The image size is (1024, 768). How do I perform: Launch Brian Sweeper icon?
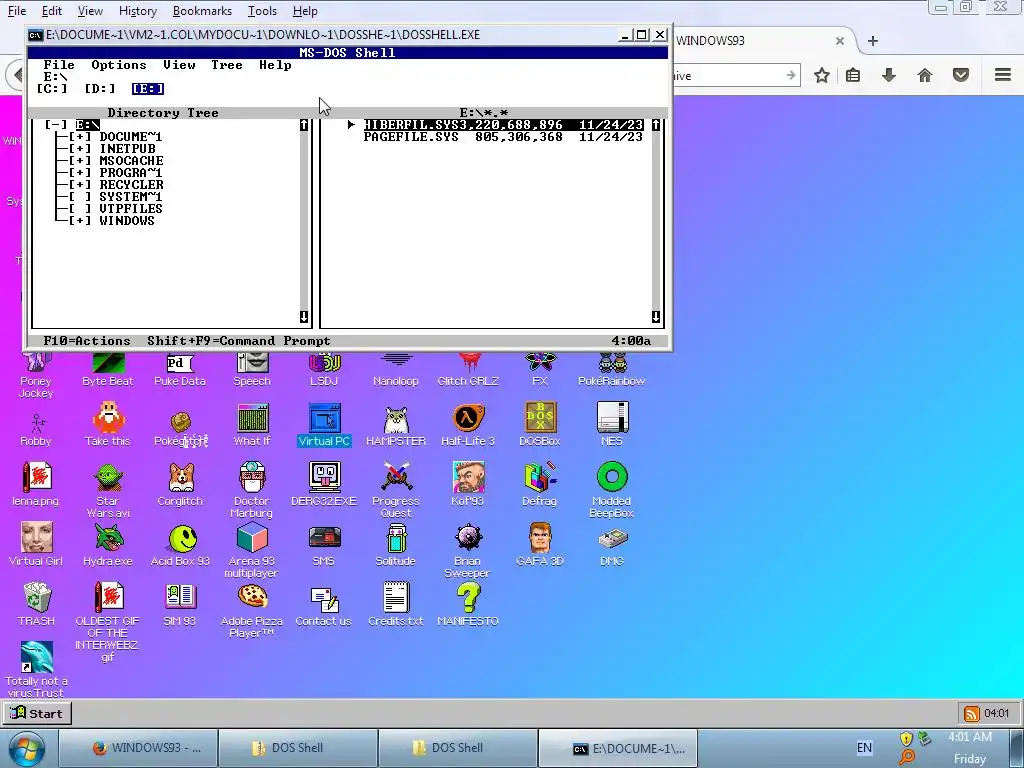[468, 550]
